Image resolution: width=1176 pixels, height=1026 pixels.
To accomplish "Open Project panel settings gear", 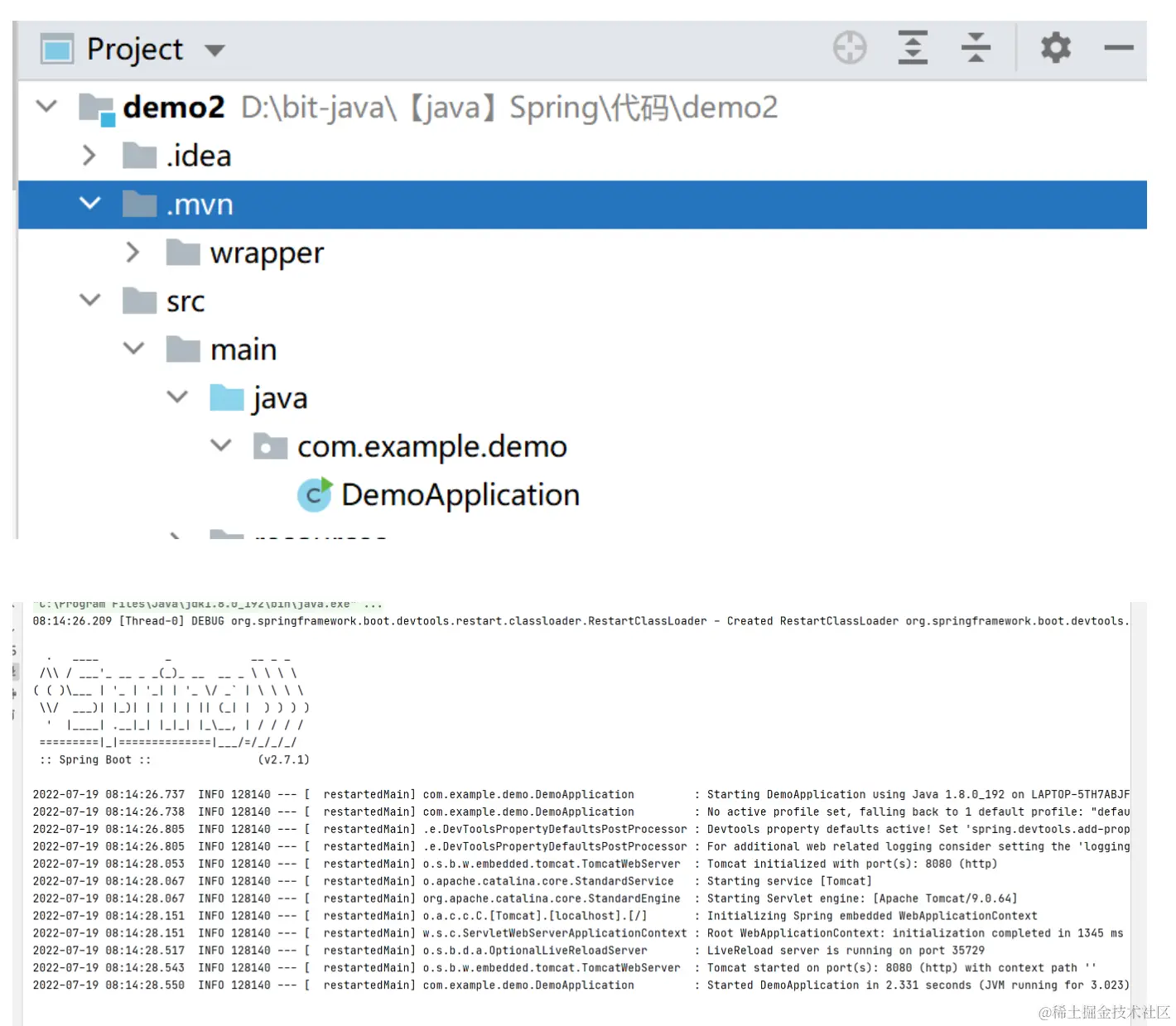I will coord(1056,48).
